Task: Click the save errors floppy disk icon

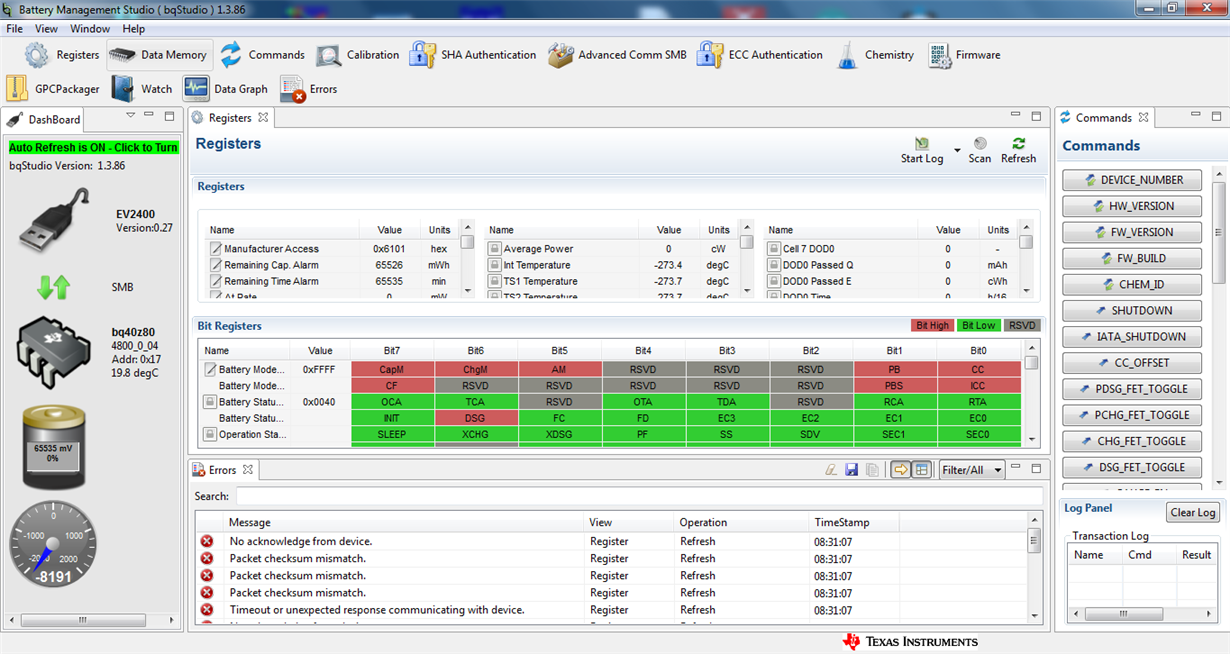Action: [852, 469]
